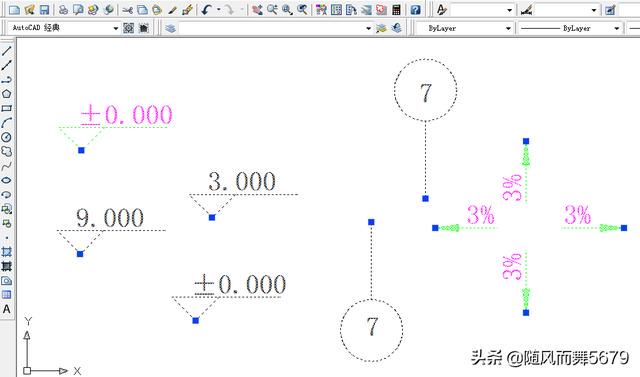Click the blue grip below 3.000 marker

[212, 217]
